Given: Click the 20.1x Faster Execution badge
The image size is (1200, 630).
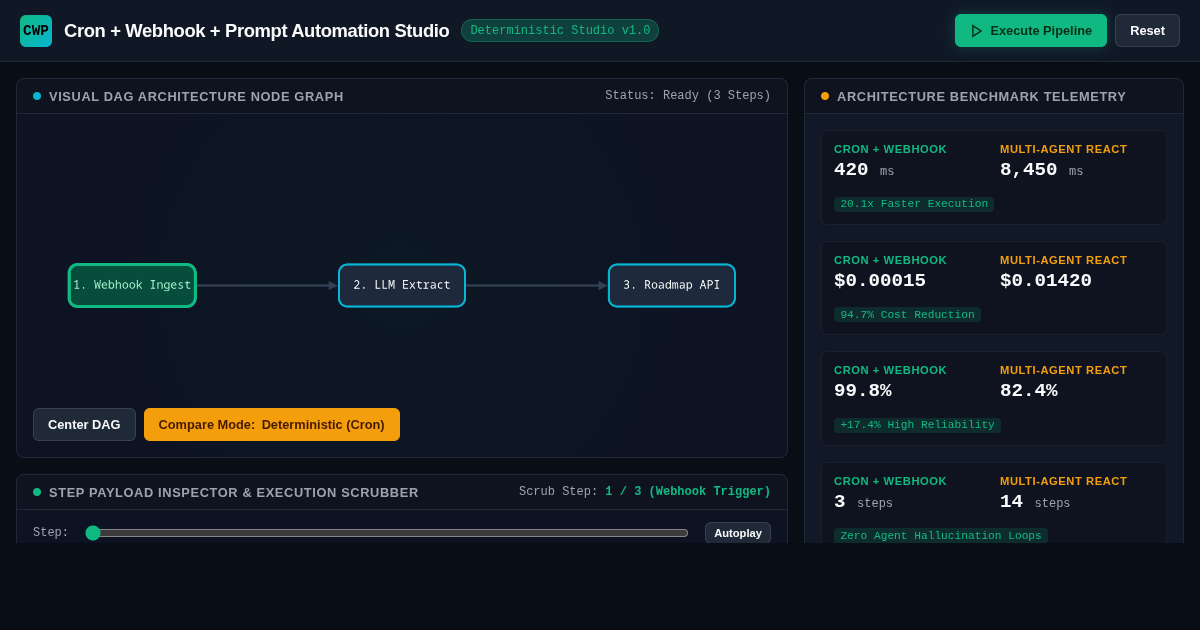Looking at the screenshot, I should pos(914,204).
